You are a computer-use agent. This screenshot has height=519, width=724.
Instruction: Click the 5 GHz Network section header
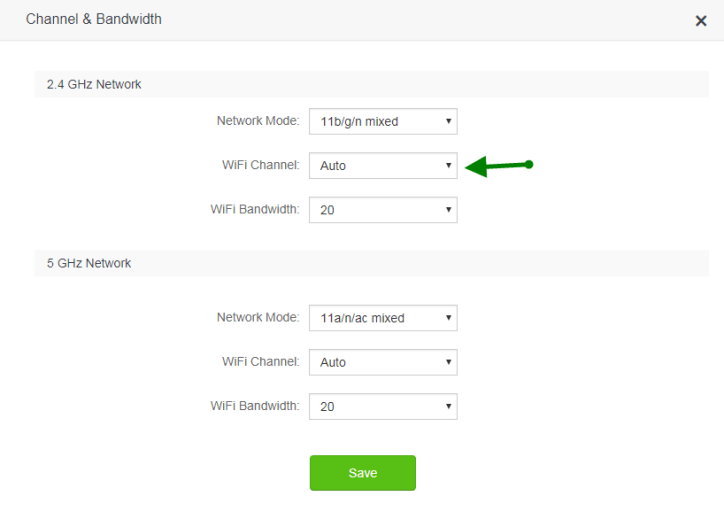tap(89, 264)
